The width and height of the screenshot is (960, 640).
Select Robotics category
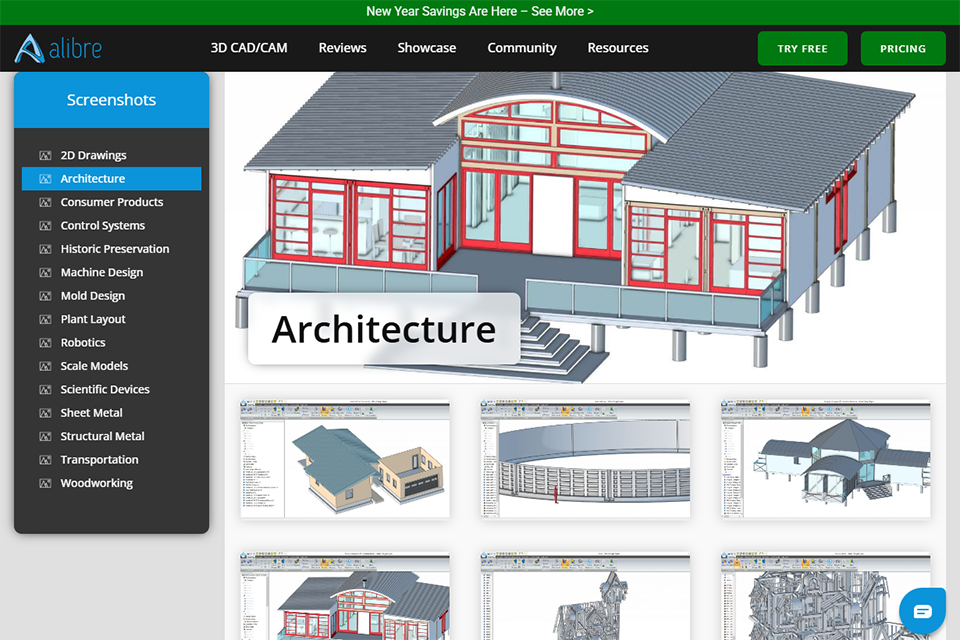tap(111, 343)
